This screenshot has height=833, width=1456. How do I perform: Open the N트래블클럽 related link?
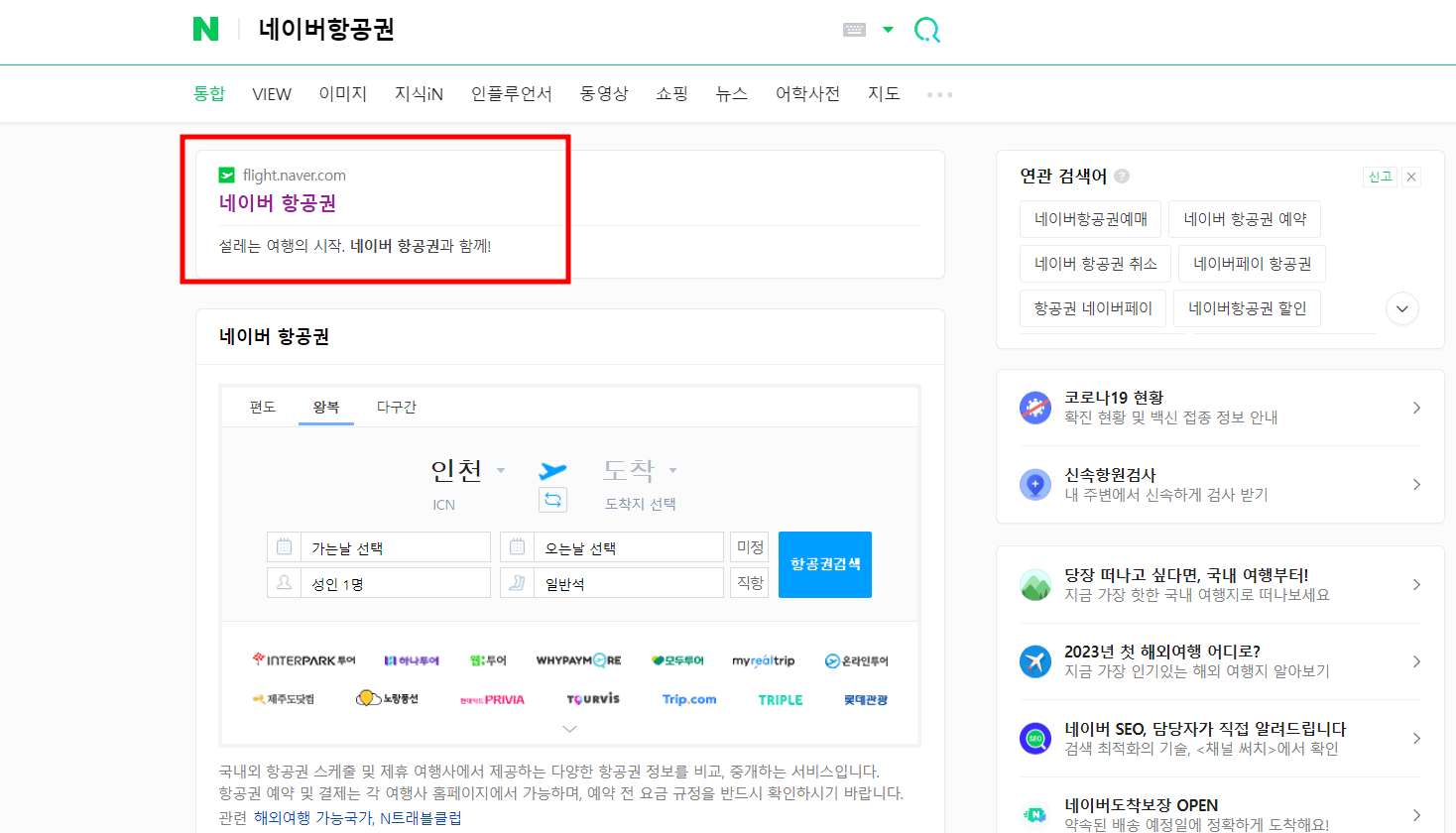(x=421, y=818)
